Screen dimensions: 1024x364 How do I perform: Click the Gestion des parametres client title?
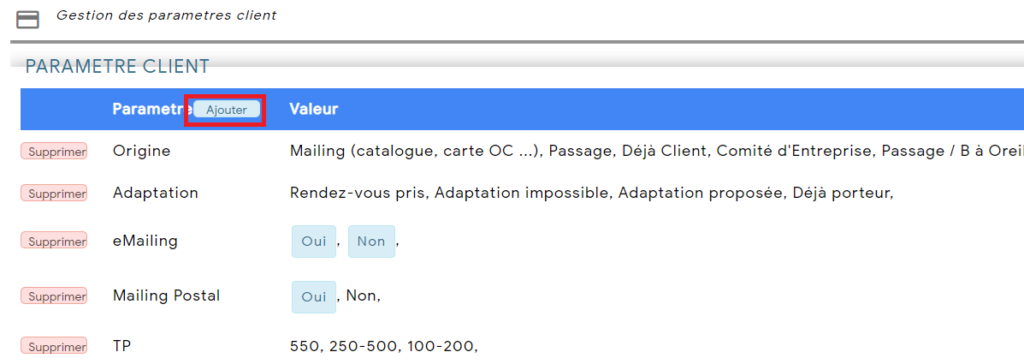coord(167,15)
